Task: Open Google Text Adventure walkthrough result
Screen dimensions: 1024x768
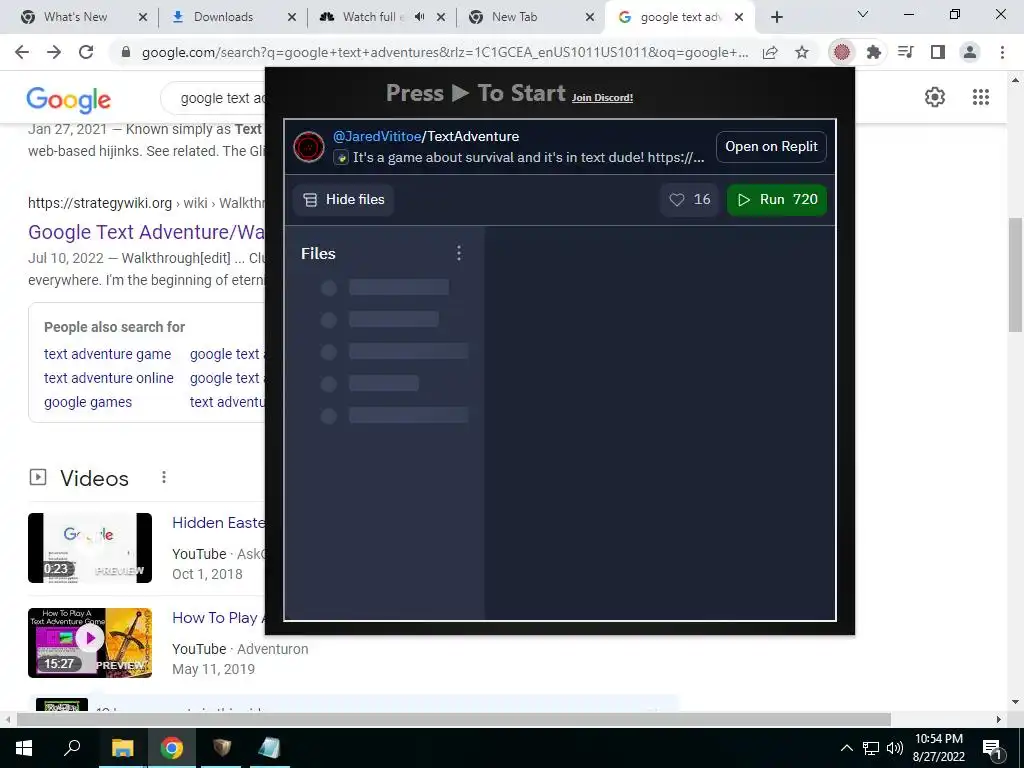Action: coord(146,232)
